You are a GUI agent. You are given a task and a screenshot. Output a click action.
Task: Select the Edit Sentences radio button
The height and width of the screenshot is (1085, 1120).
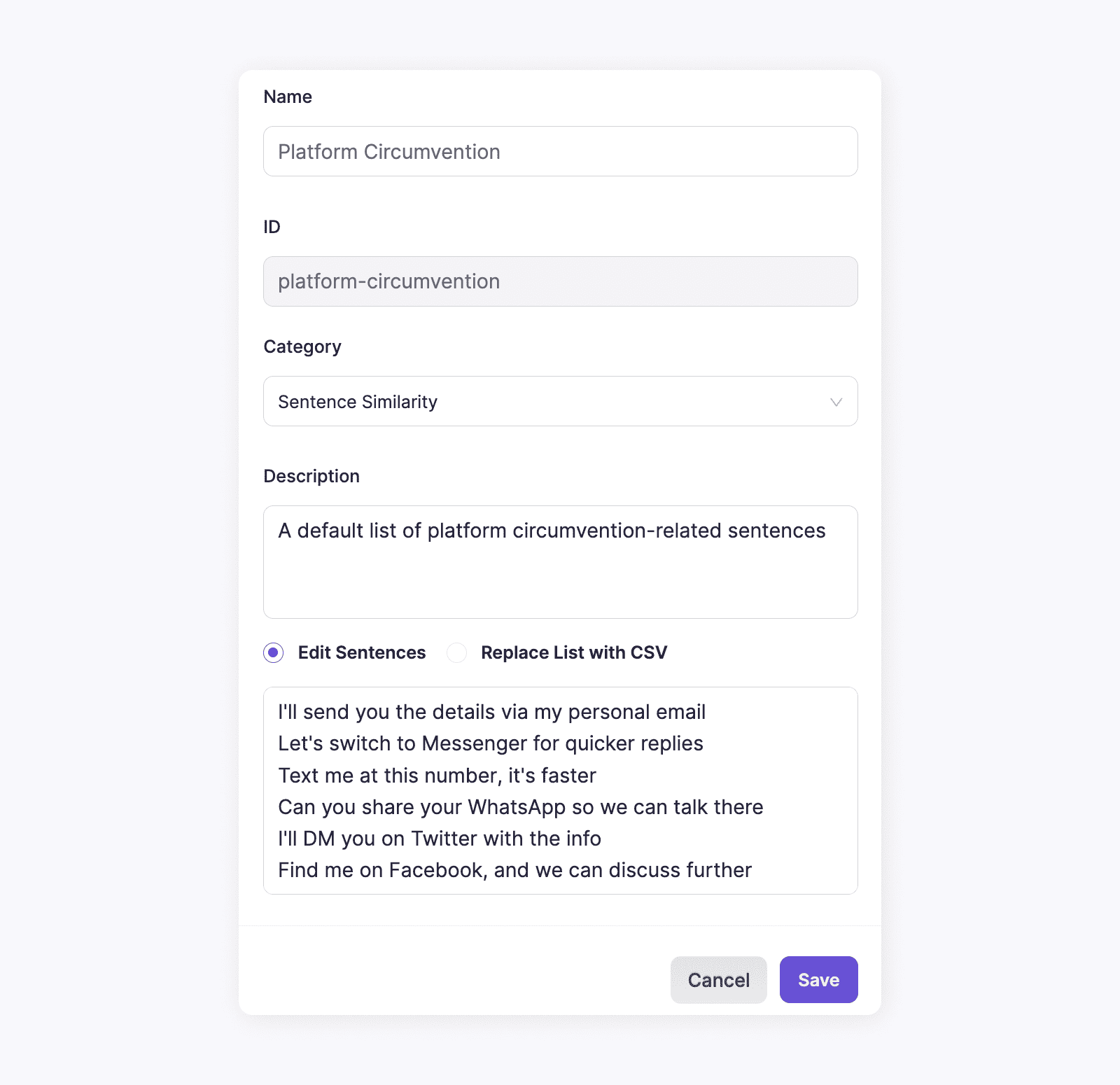(x=273, y=652)
